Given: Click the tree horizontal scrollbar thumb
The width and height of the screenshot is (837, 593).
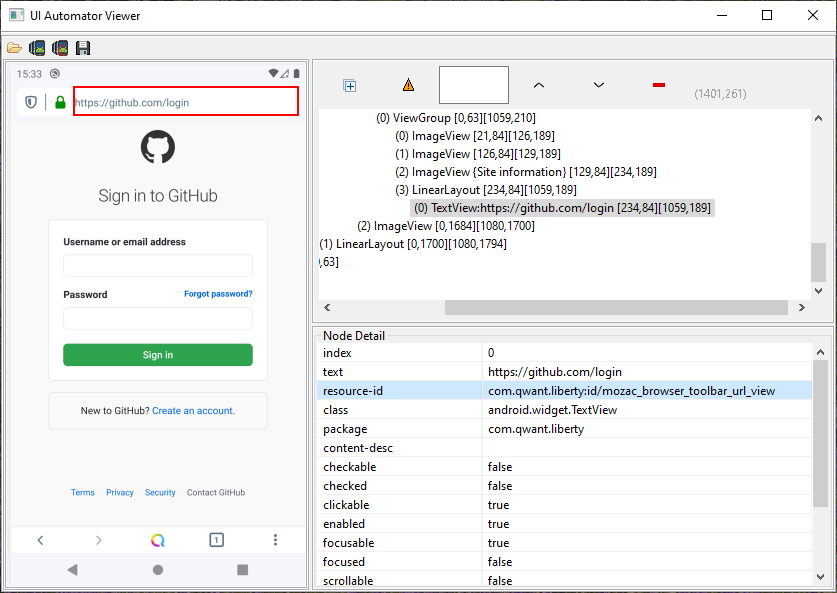Looking at the screenshot, I should [616, 307].
